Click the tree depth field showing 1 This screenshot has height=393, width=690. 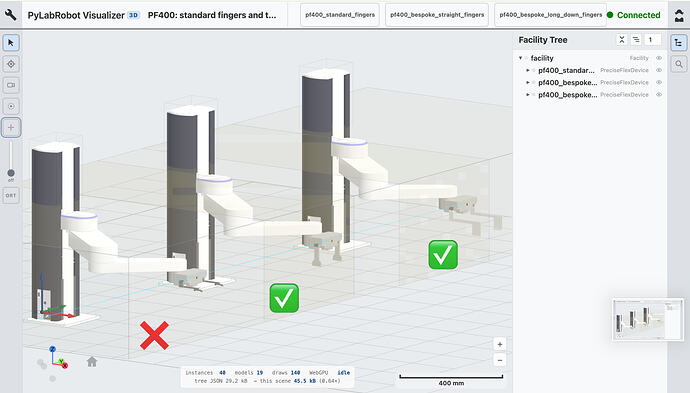pyautogui.click(x=653, y=40)
